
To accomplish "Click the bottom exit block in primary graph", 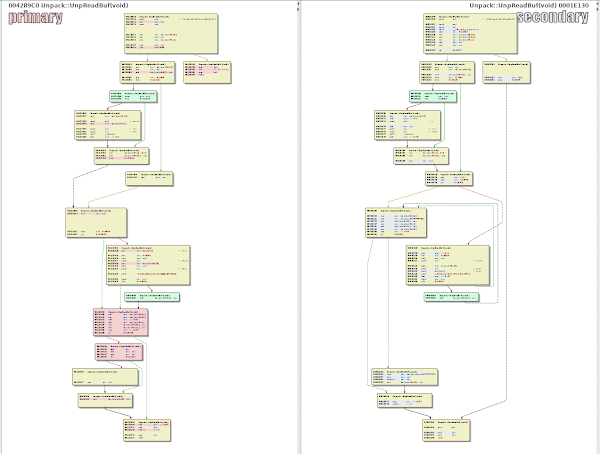I will 147,429.
